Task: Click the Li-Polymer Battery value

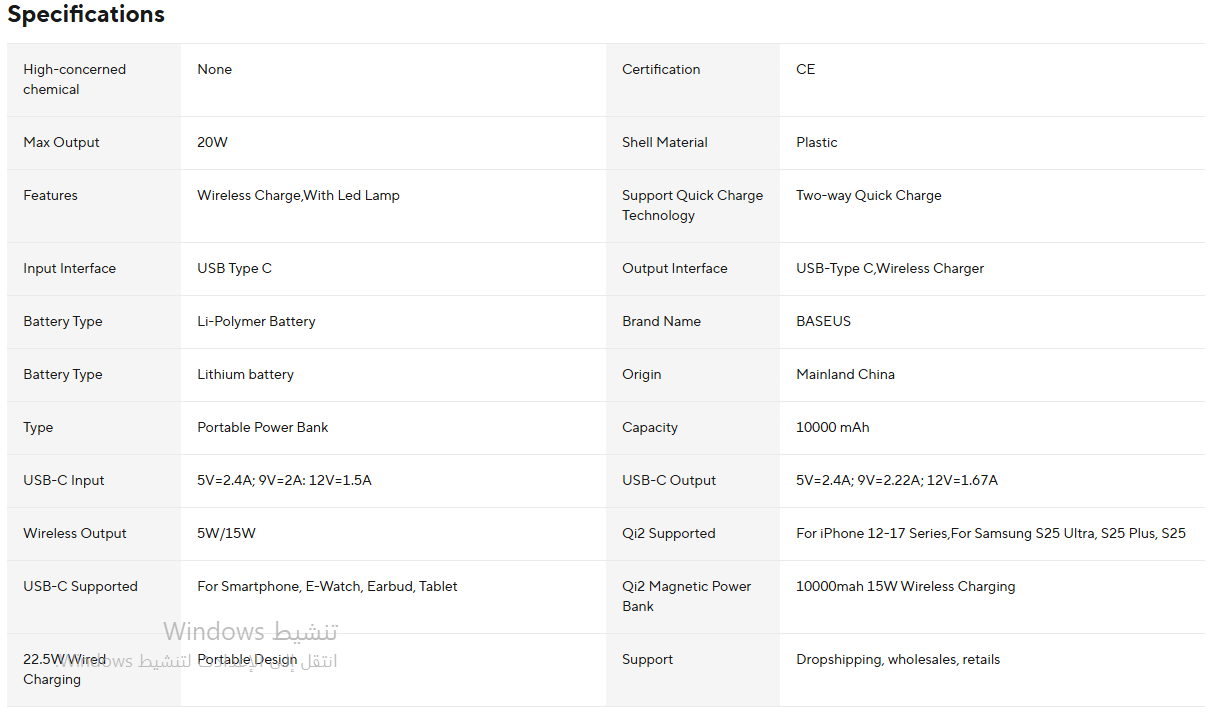Action: coord(256,321)
